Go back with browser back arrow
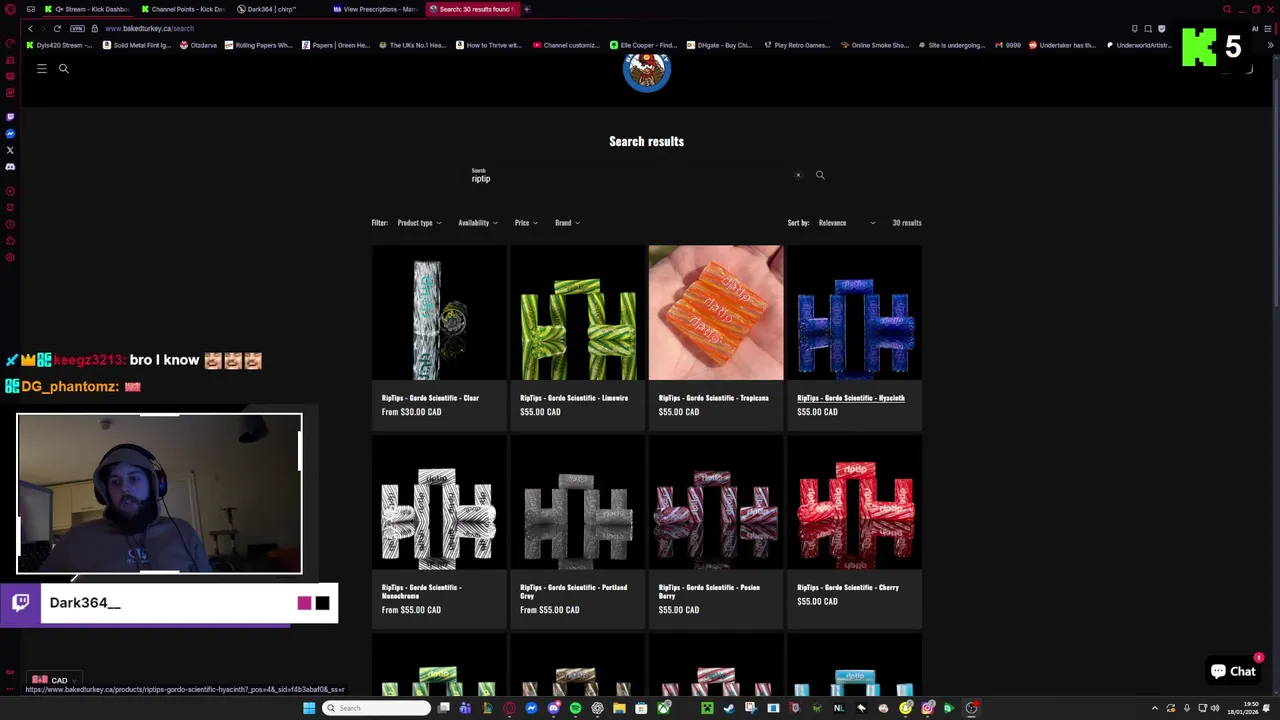This screenshot has width=1280, height=720. [x=30, y=28]
